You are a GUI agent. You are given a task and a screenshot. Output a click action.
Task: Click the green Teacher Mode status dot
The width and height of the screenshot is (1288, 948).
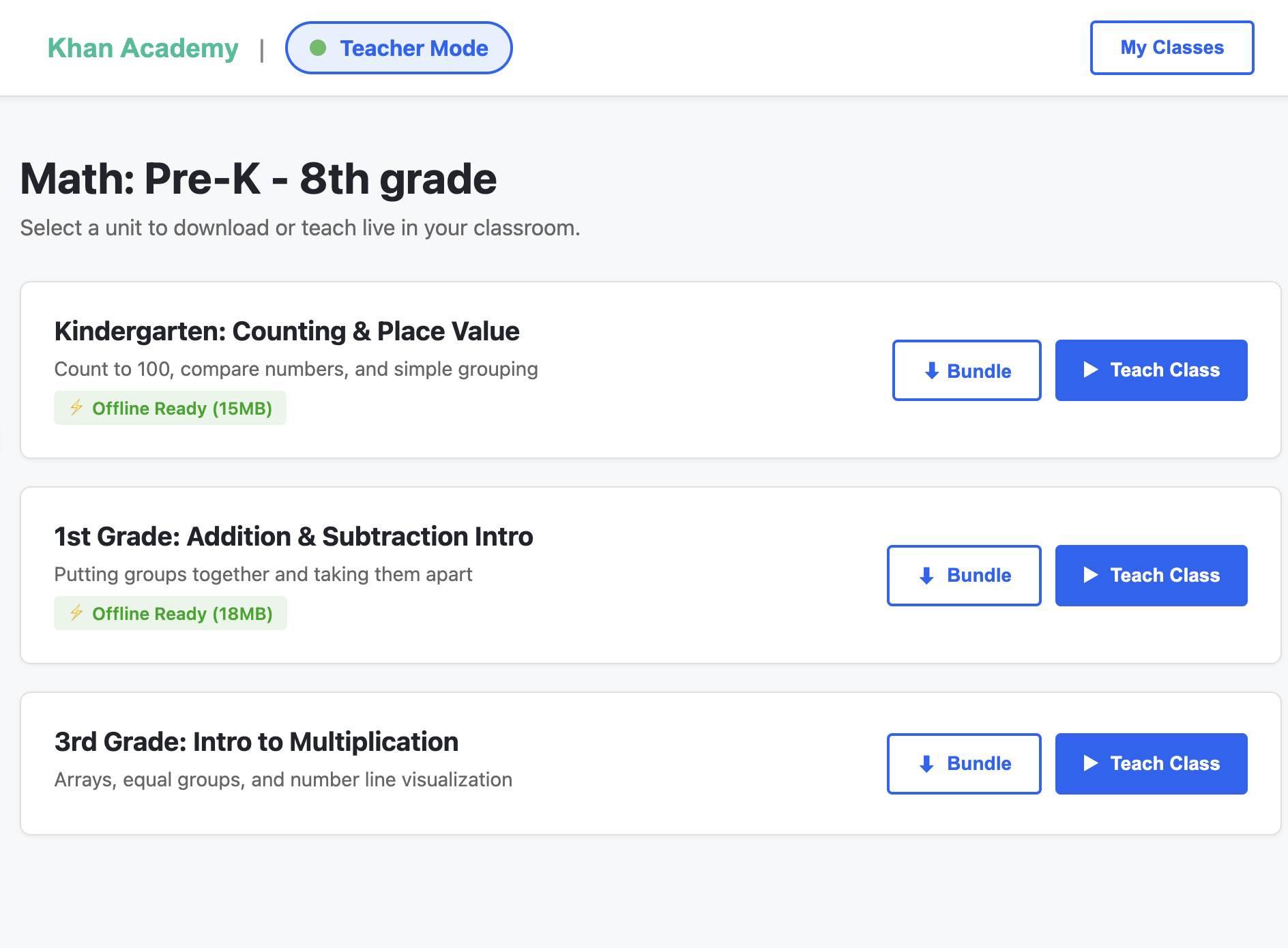click(318, 48)
